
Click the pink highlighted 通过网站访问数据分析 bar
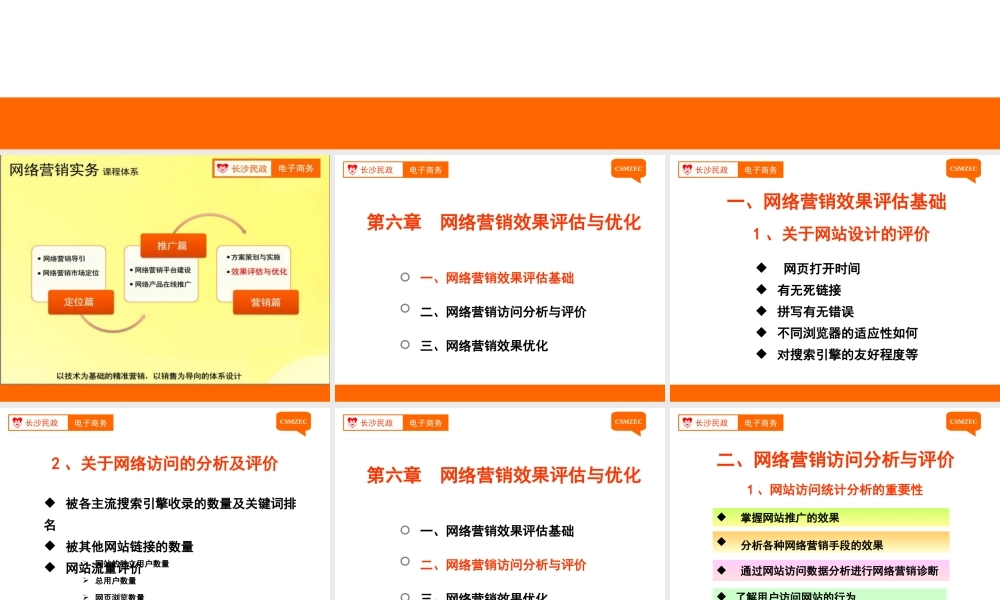point(830,571)
